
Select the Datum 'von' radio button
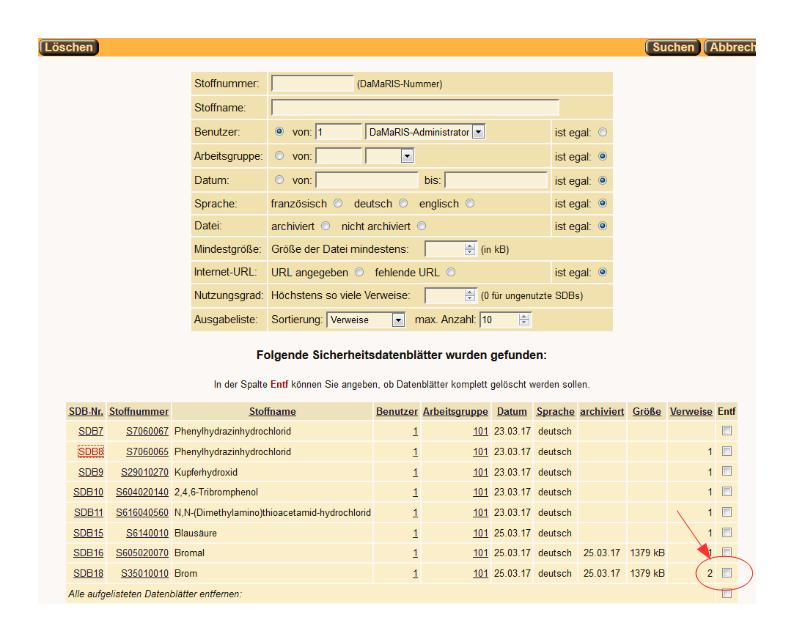point(279,180)
